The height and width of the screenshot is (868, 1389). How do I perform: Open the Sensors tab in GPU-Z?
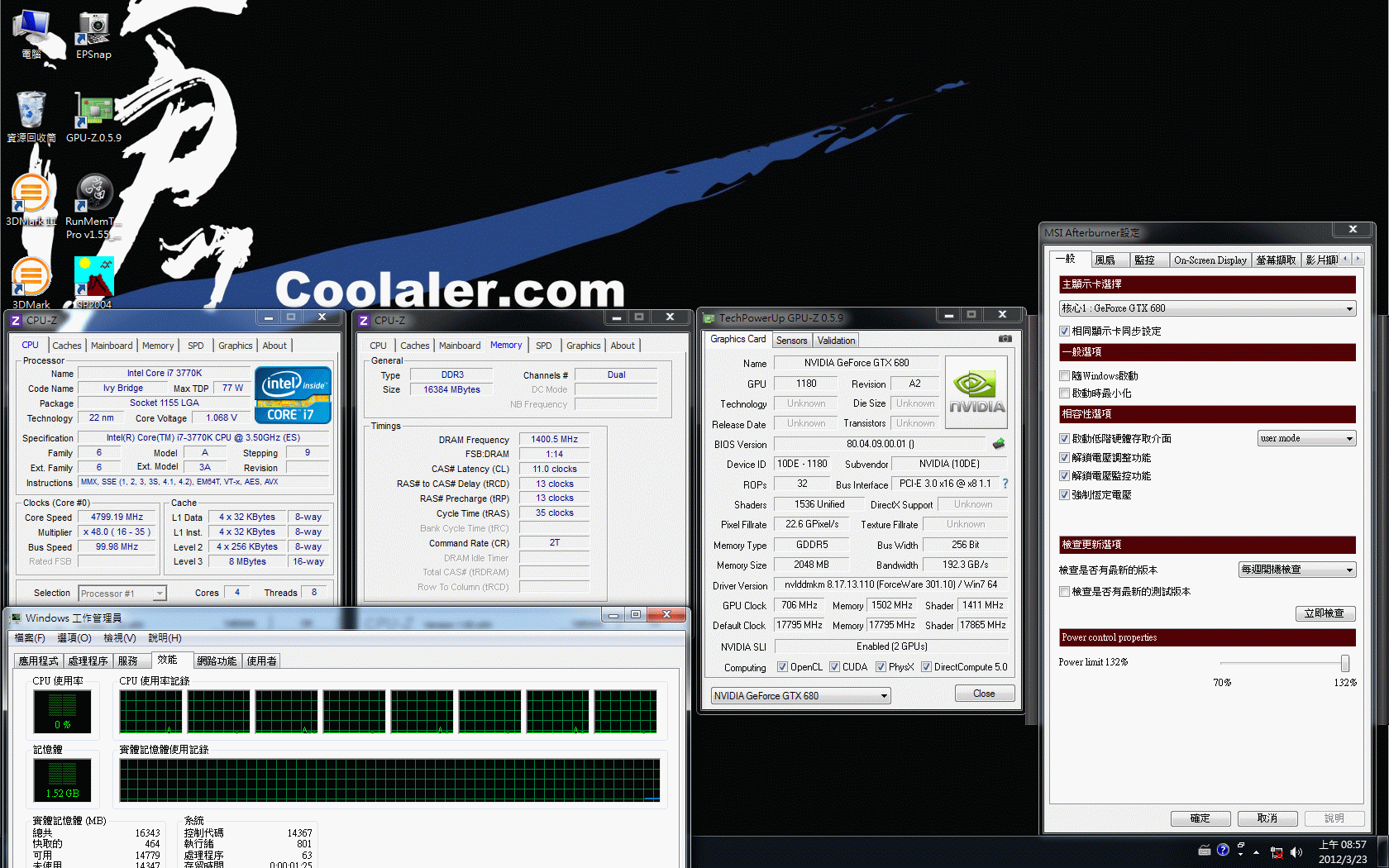click(x=791, y=341)
